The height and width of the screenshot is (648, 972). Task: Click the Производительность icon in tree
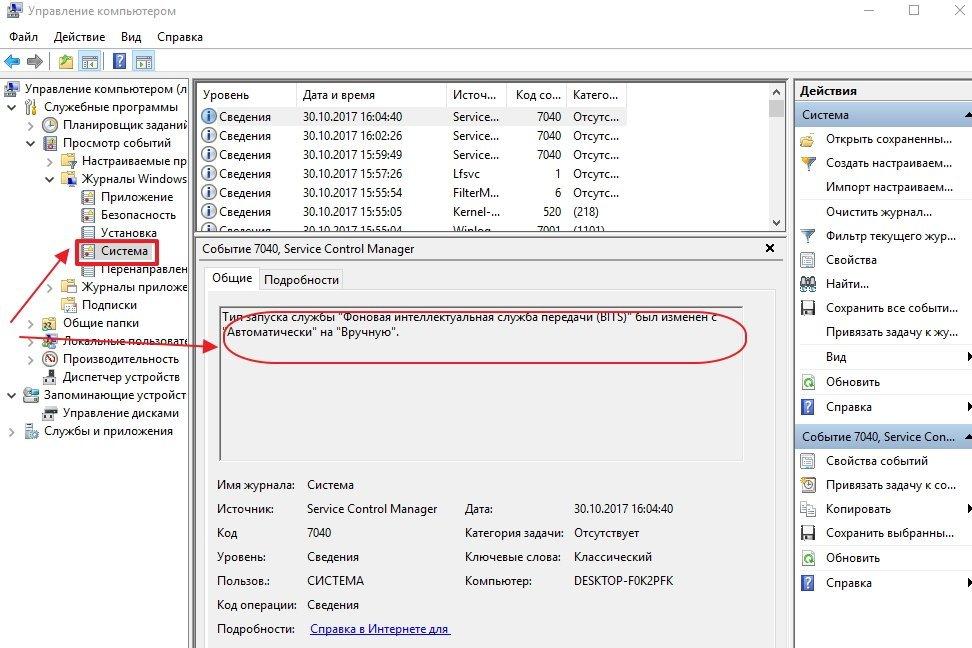tap(50, 359)
